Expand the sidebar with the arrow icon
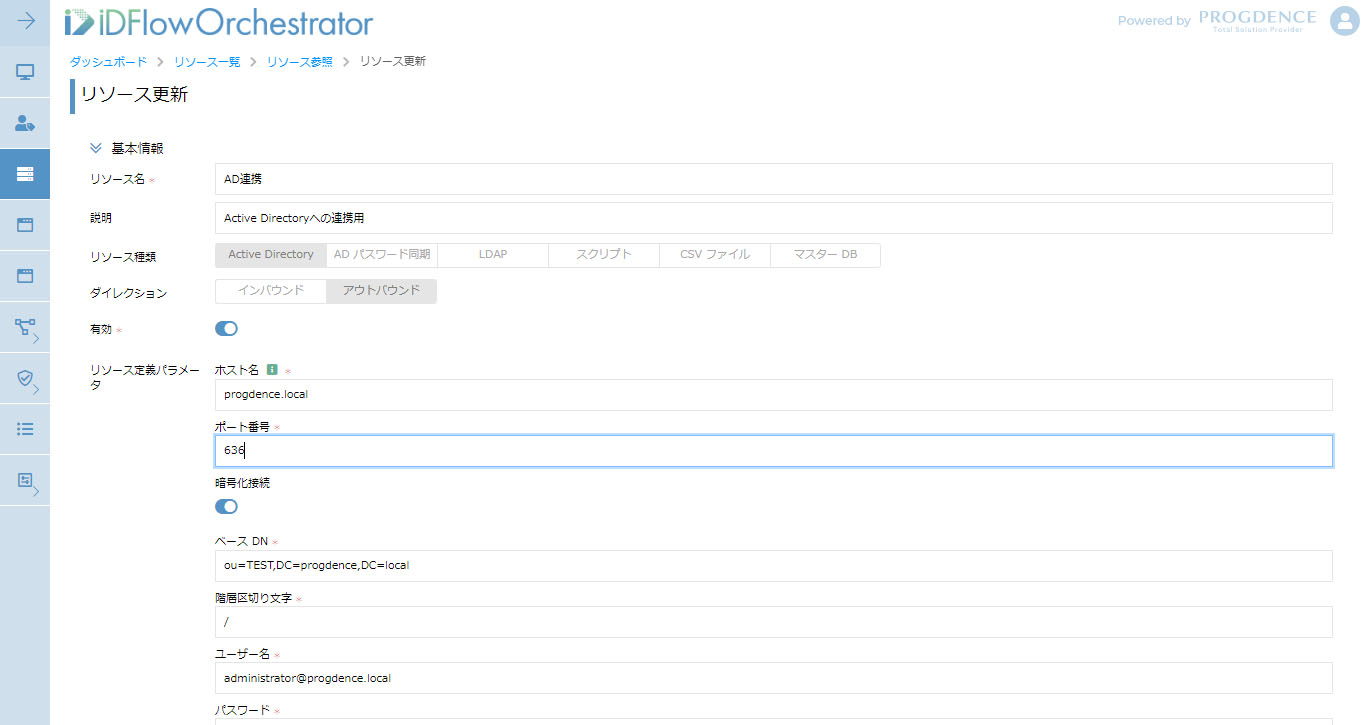The image size is (1370, 725). click(25, 21)
